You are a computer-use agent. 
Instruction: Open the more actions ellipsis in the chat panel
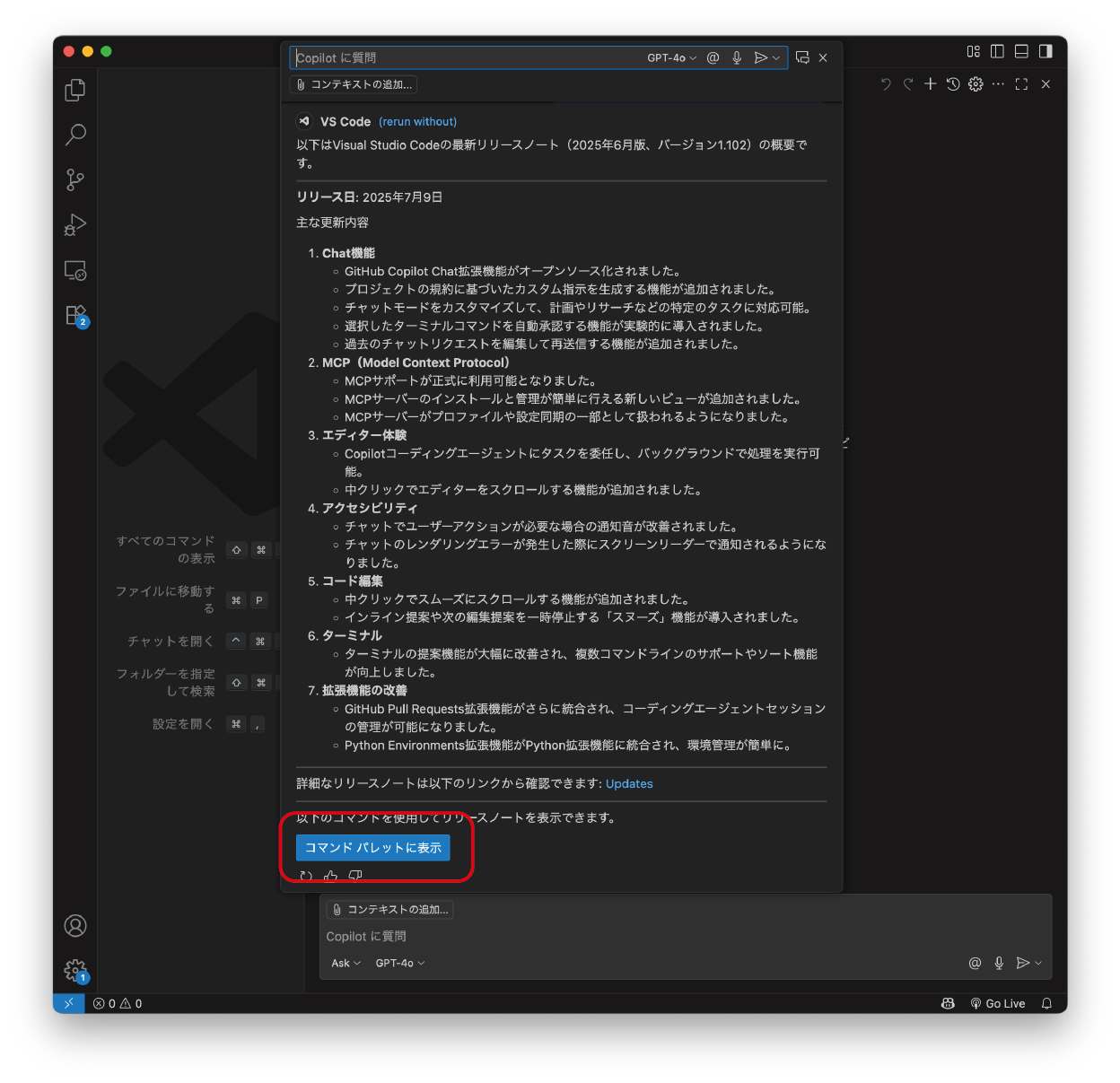tap(998, 84)
